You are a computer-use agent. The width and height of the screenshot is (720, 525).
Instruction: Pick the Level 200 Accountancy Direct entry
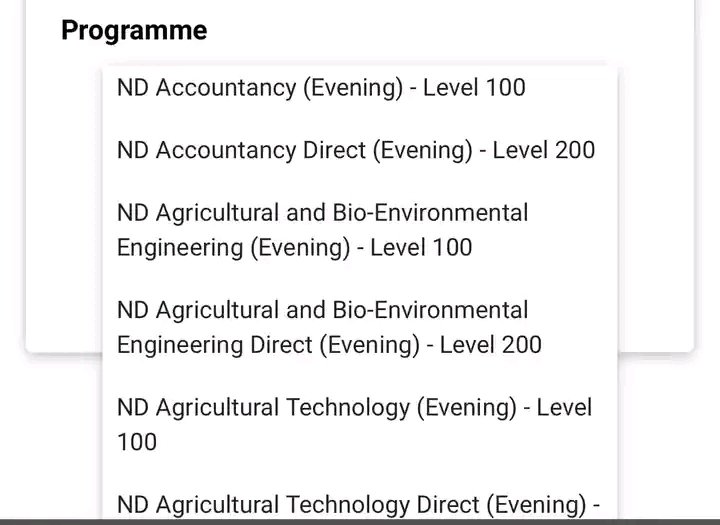tap(355, 150)
